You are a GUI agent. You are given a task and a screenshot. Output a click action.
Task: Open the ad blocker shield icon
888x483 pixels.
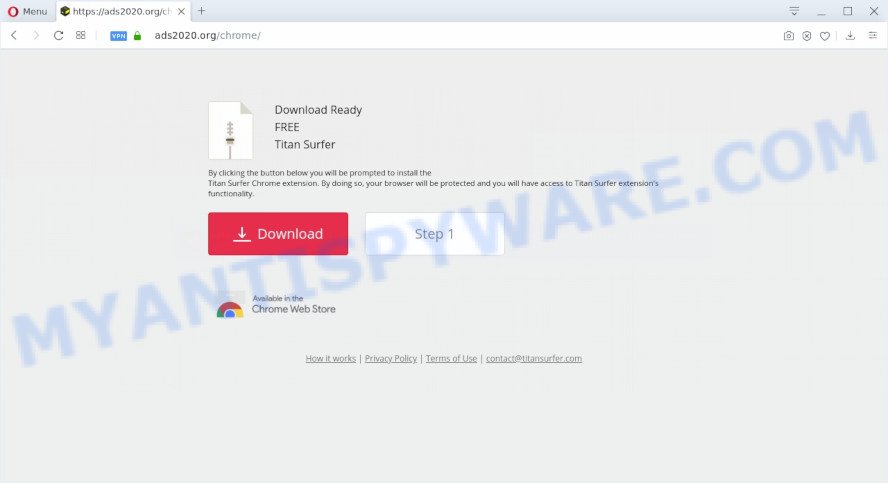pyautogui.click(x=806, y=36)
